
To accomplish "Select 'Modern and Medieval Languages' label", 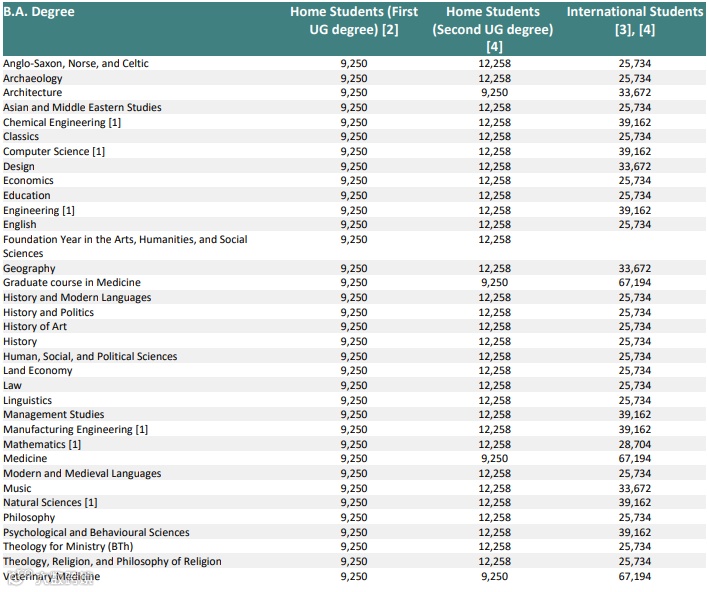I will click(x=82, y=473).
